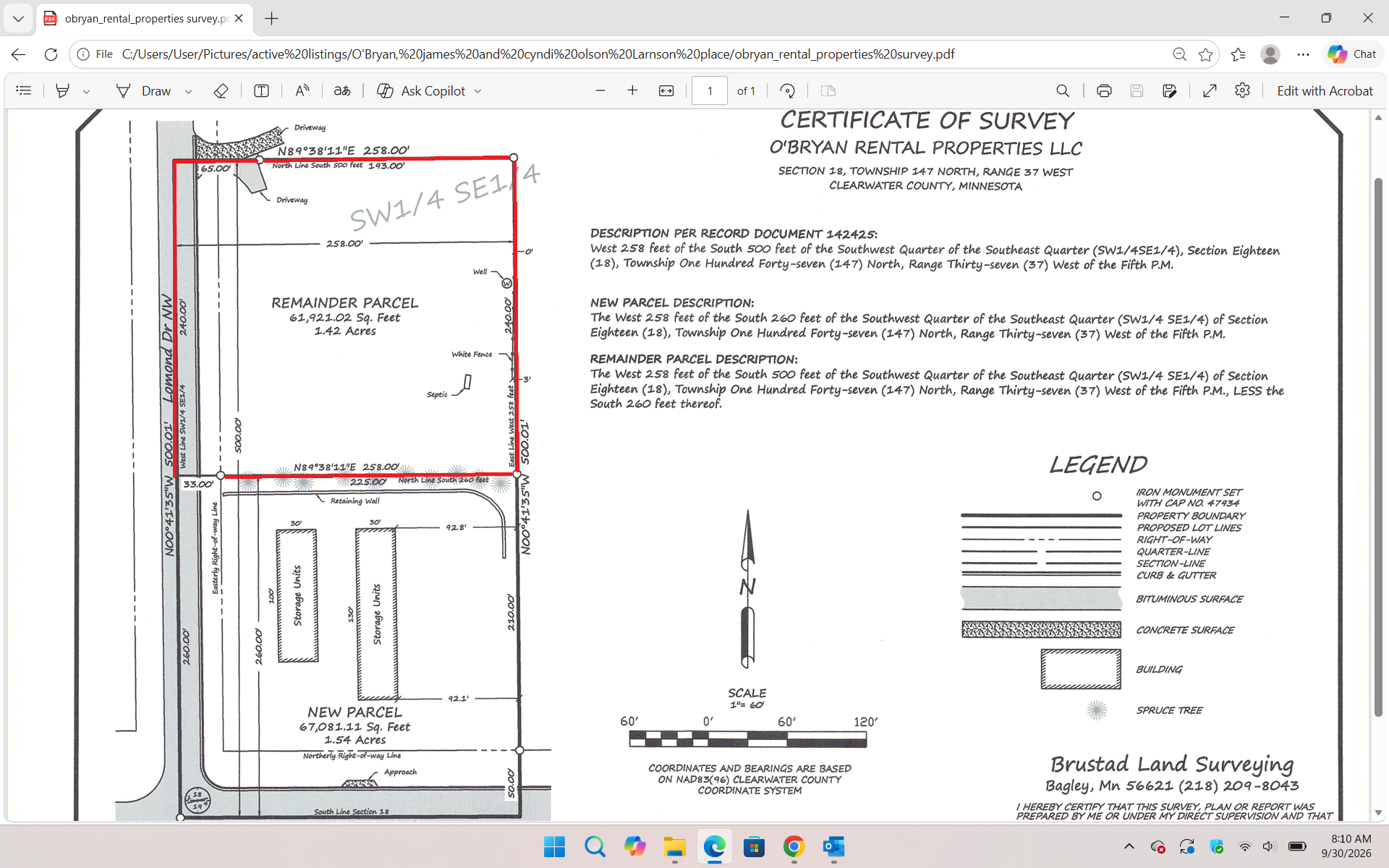Open the table of contents sidebar
Viewport: 1389px width, 868px height.
(x=24, y=90)
